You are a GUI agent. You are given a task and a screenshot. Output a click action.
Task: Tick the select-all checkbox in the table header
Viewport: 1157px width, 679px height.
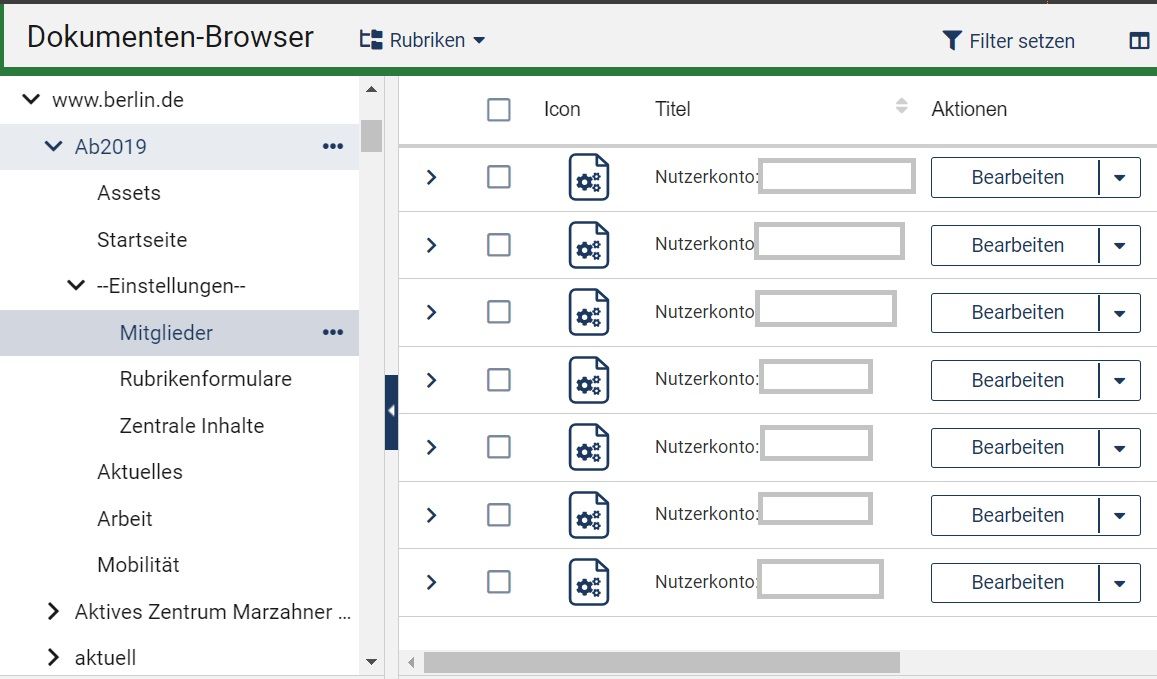tap(498, 109)
